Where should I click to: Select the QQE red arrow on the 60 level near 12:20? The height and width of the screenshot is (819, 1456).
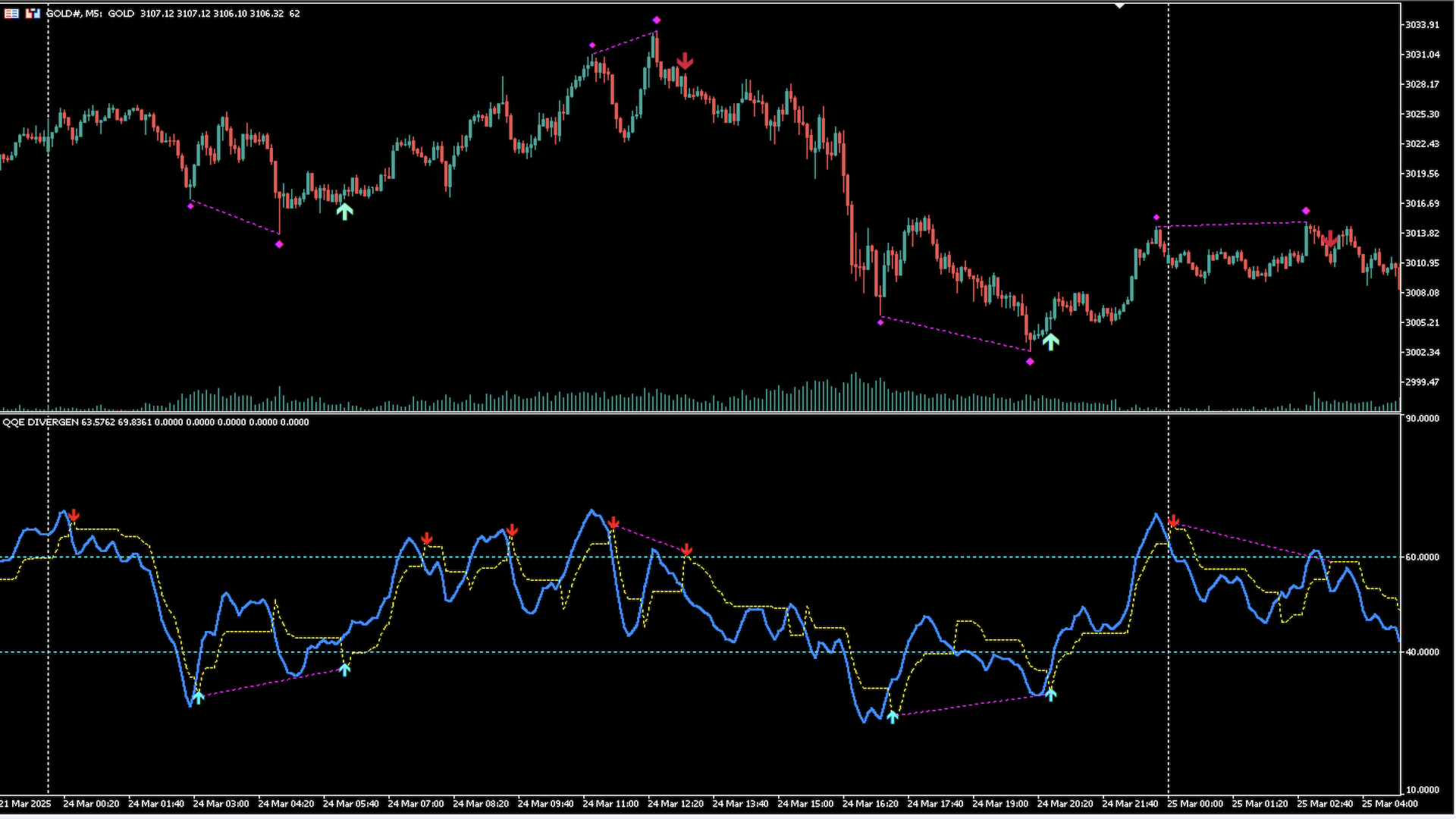click(x=686, y=549)
